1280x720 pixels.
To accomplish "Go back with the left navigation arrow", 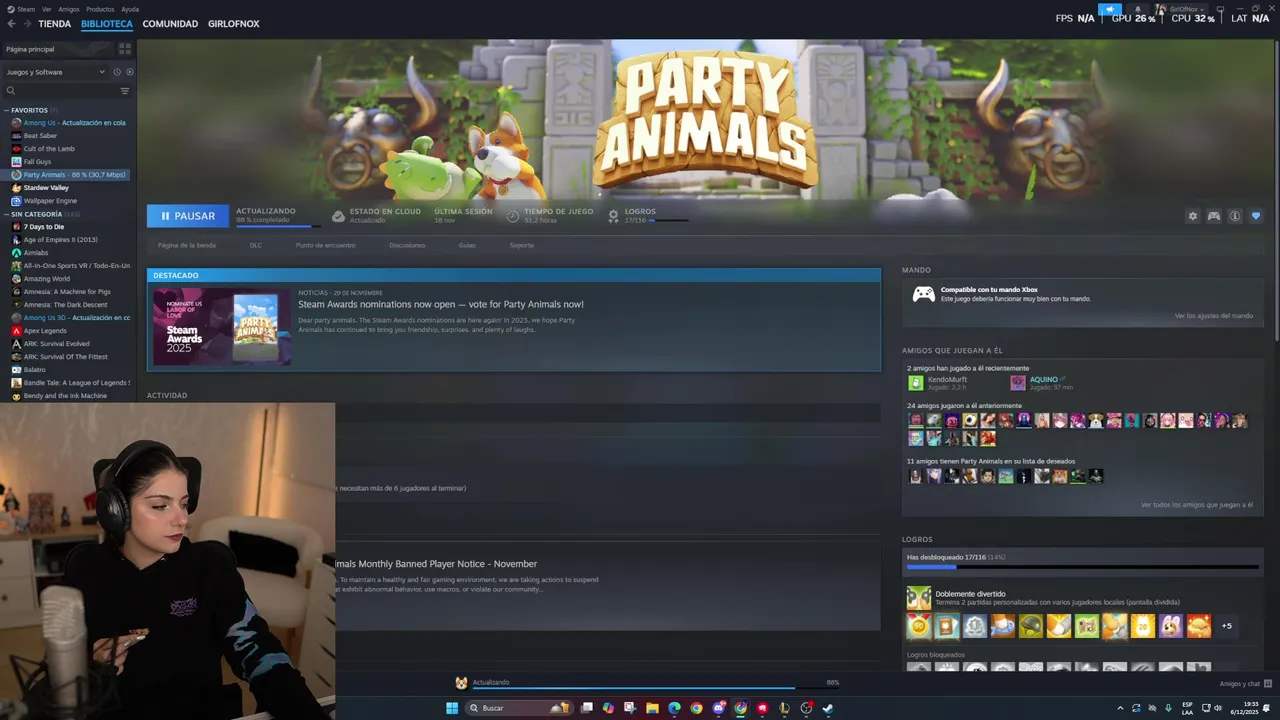I will tap(11, 24).
